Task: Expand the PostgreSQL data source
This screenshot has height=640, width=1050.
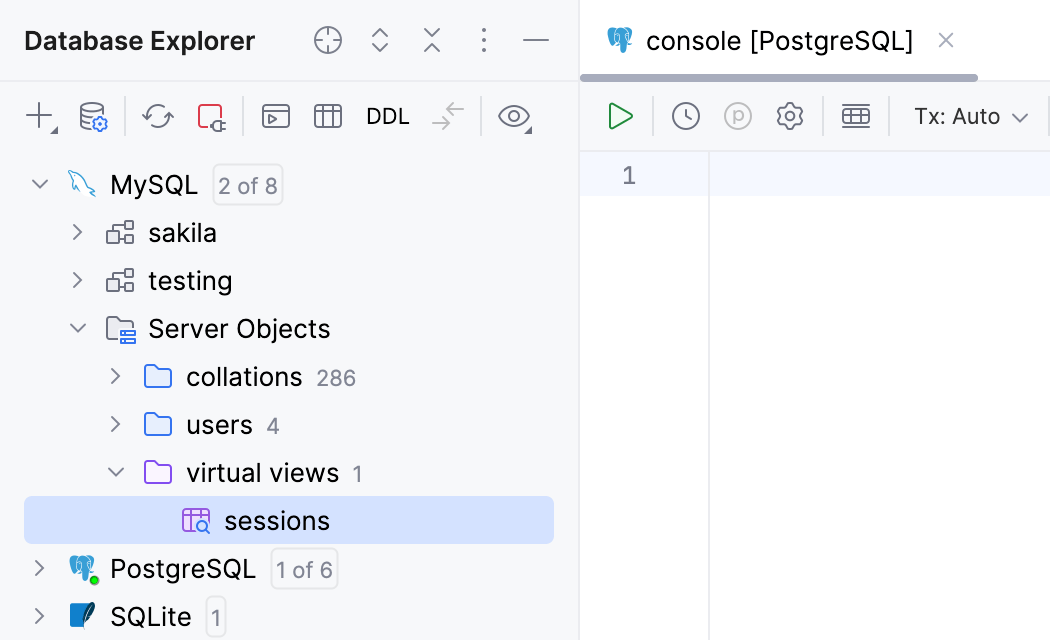Action: tap(39, 568)
